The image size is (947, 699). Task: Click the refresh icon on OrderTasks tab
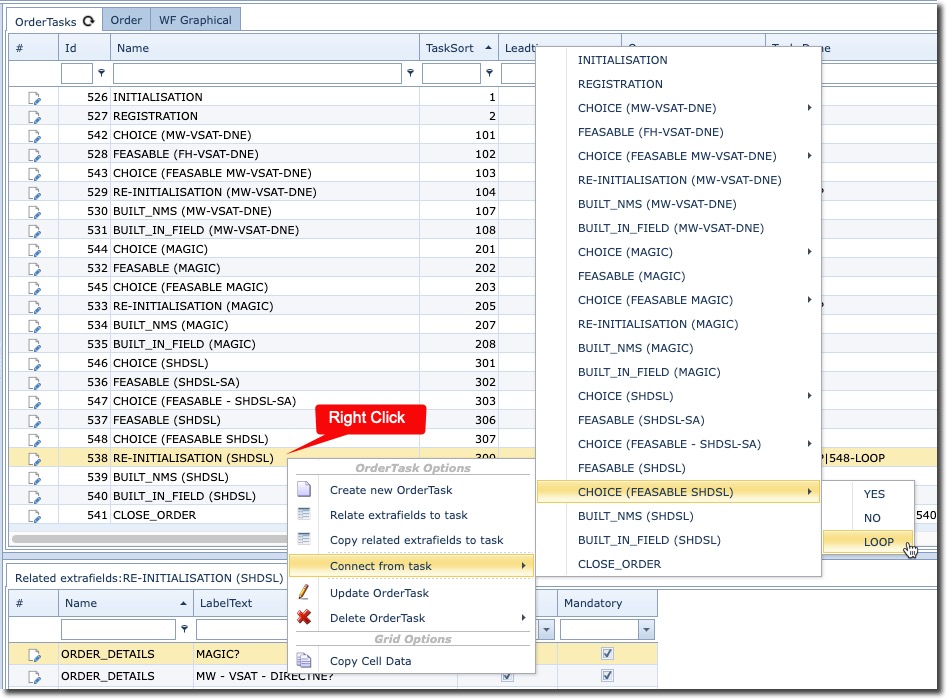[x=89, y=21]
